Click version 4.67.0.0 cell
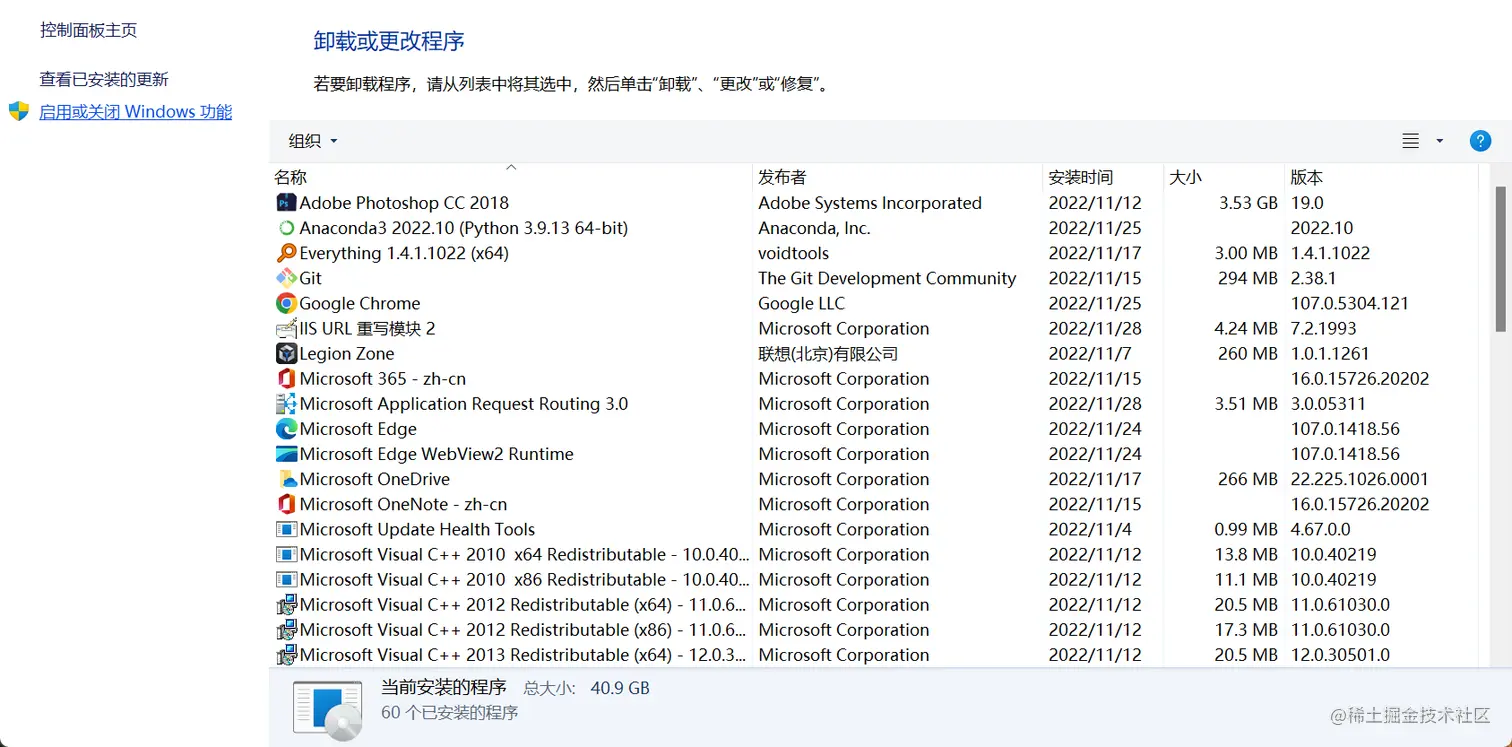This screenshot has width=1512, height=747. (x=1321, y=529)
